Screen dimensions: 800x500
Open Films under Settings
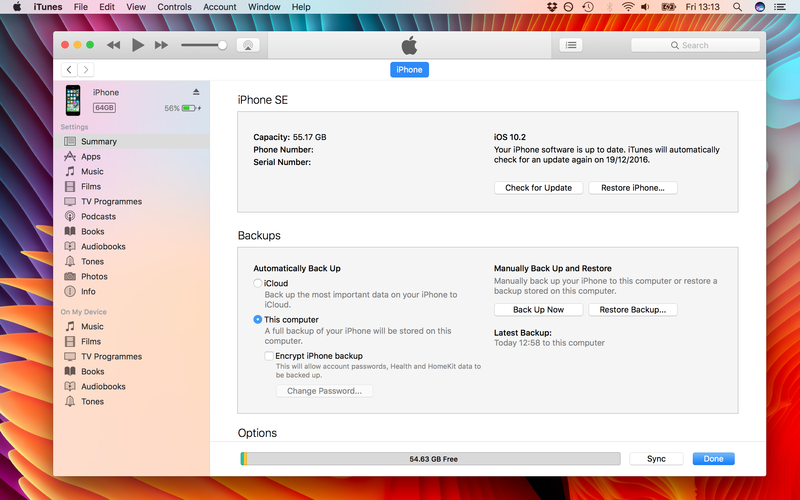(x=132, y=186)
